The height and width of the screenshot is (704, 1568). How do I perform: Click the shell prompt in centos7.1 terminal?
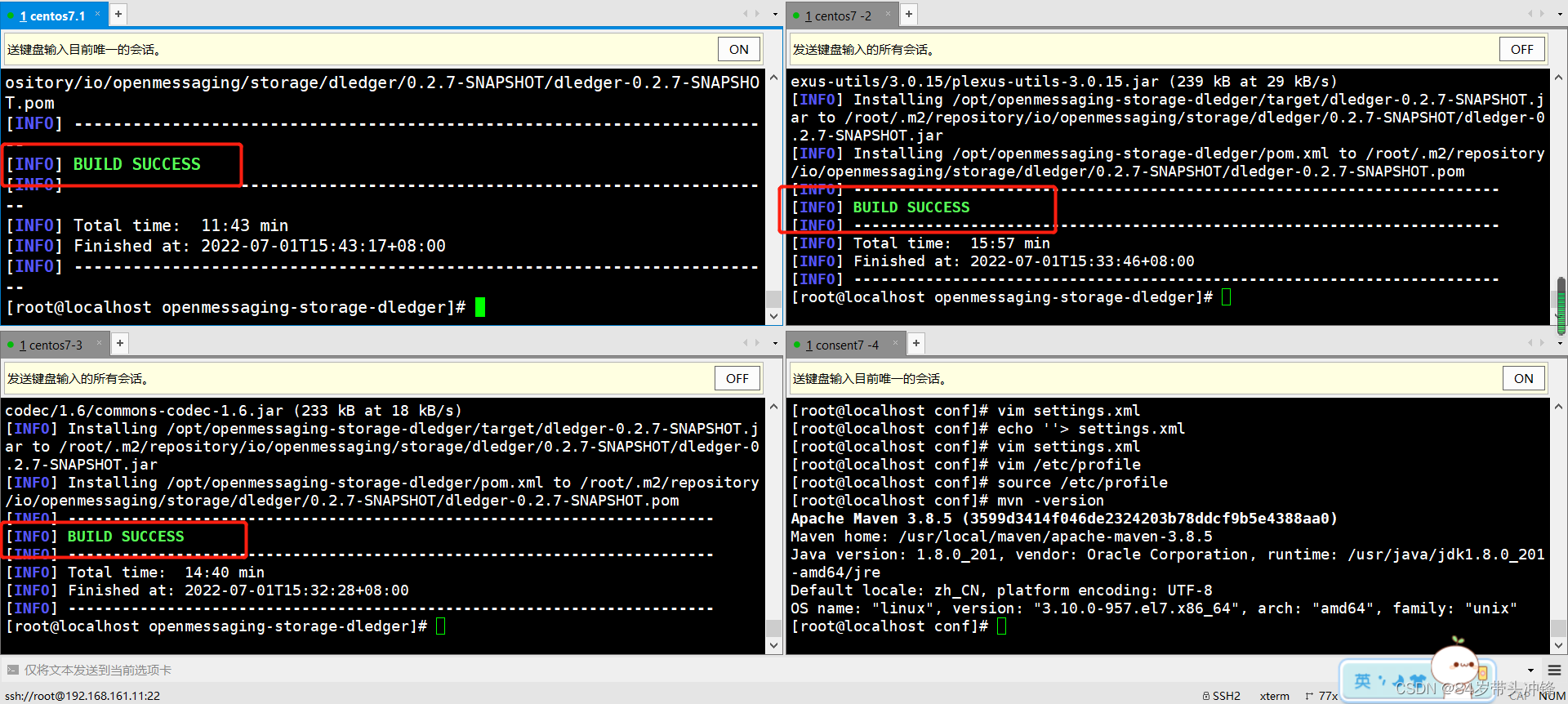(x=235, y=307)
